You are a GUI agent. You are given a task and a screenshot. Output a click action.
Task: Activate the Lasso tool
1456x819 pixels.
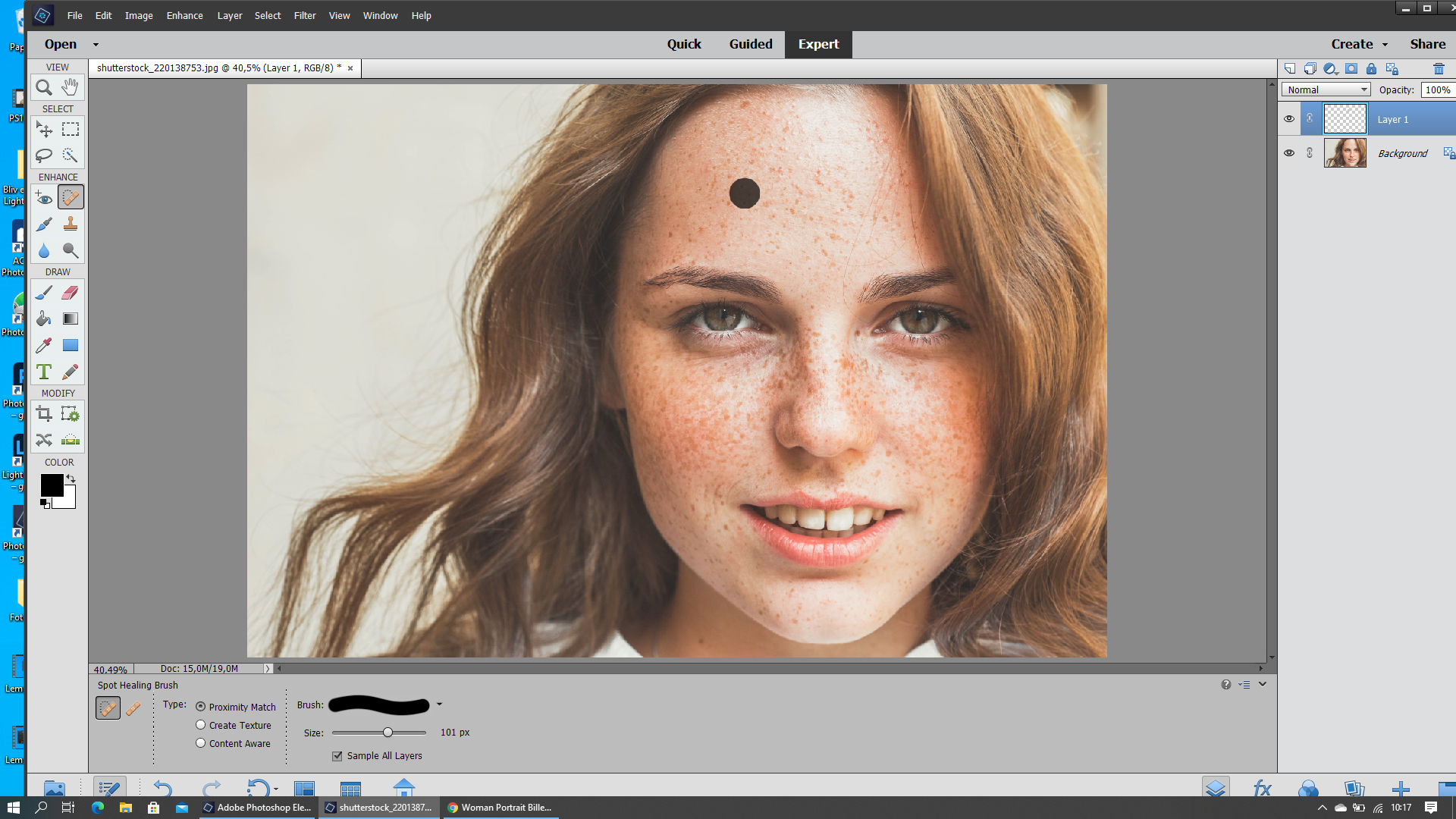[43, 155]
